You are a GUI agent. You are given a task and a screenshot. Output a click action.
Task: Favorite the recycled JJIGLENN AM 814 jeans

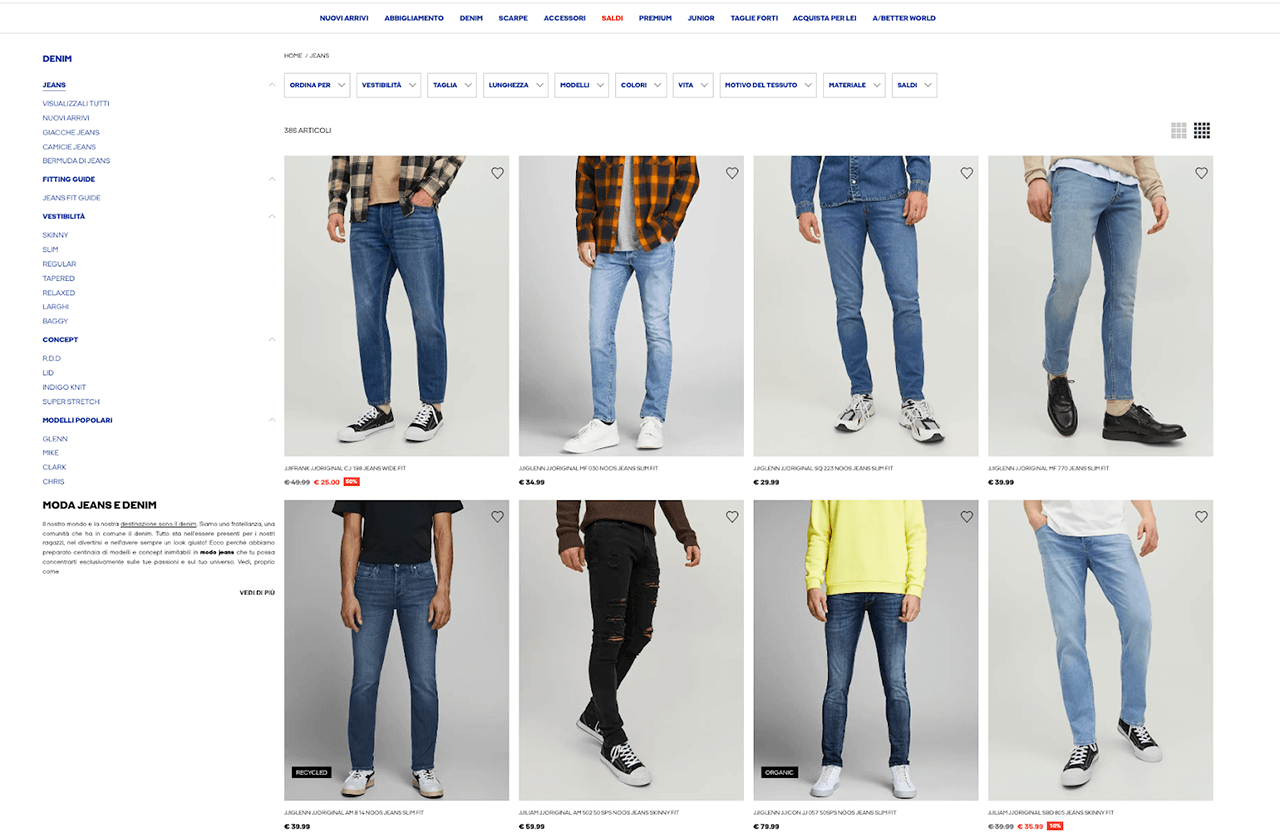(x=497, y=517)
